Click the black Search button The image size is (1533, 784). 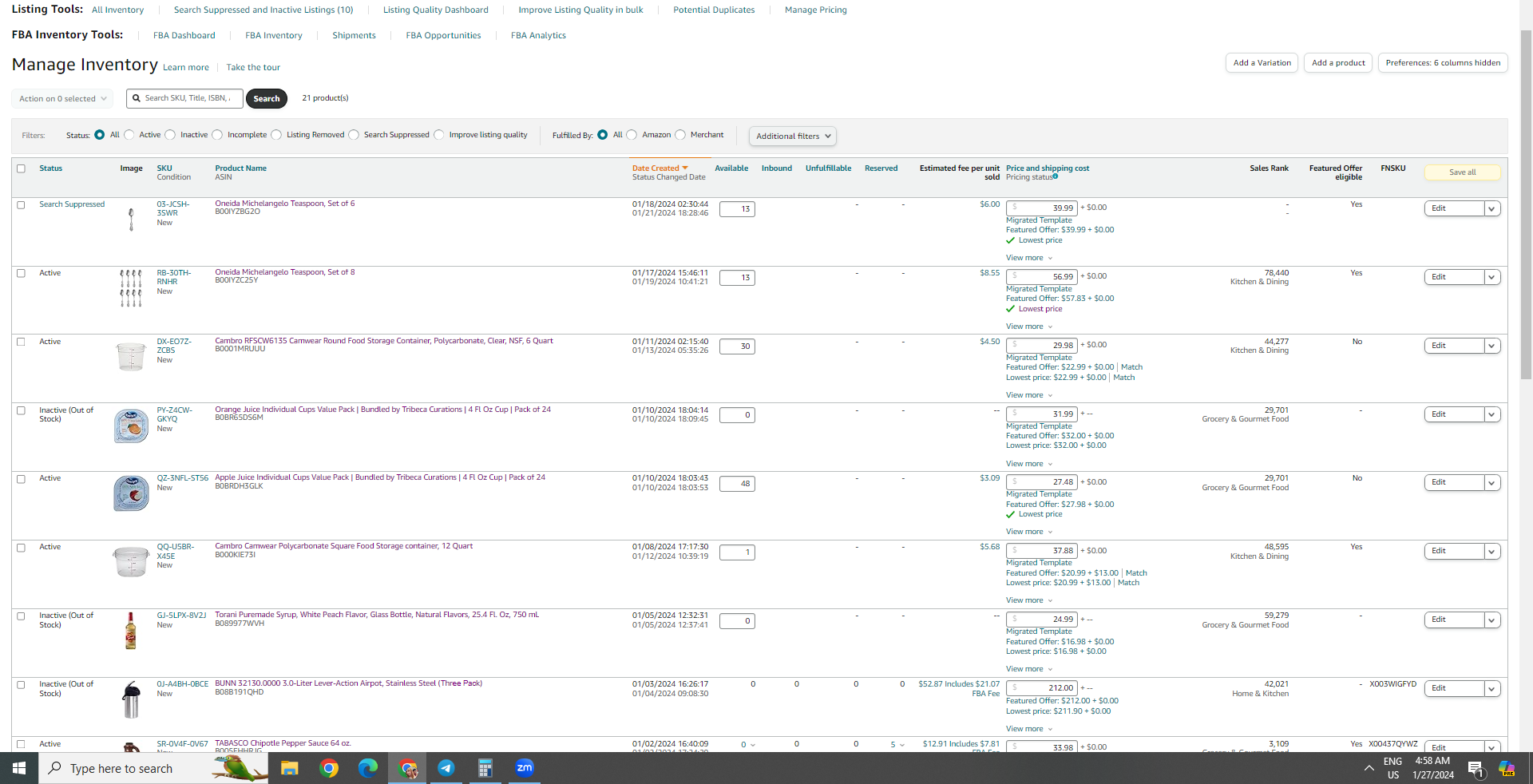click(267, 99)
